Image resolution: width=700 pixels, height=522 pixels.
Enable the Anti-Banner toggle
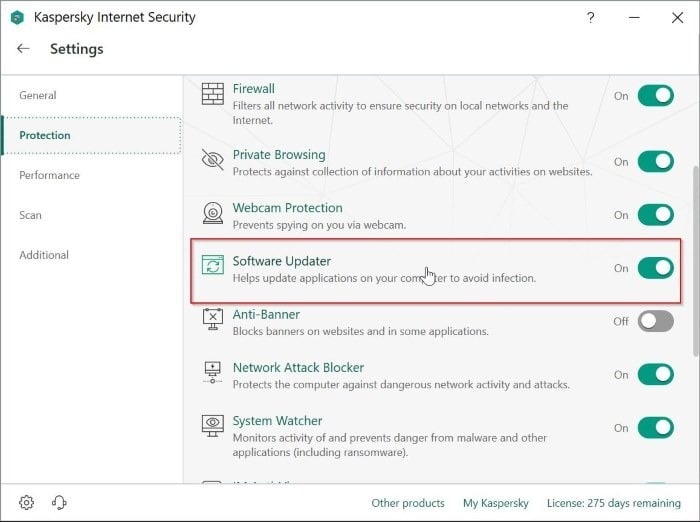click(x=655, y=321)
